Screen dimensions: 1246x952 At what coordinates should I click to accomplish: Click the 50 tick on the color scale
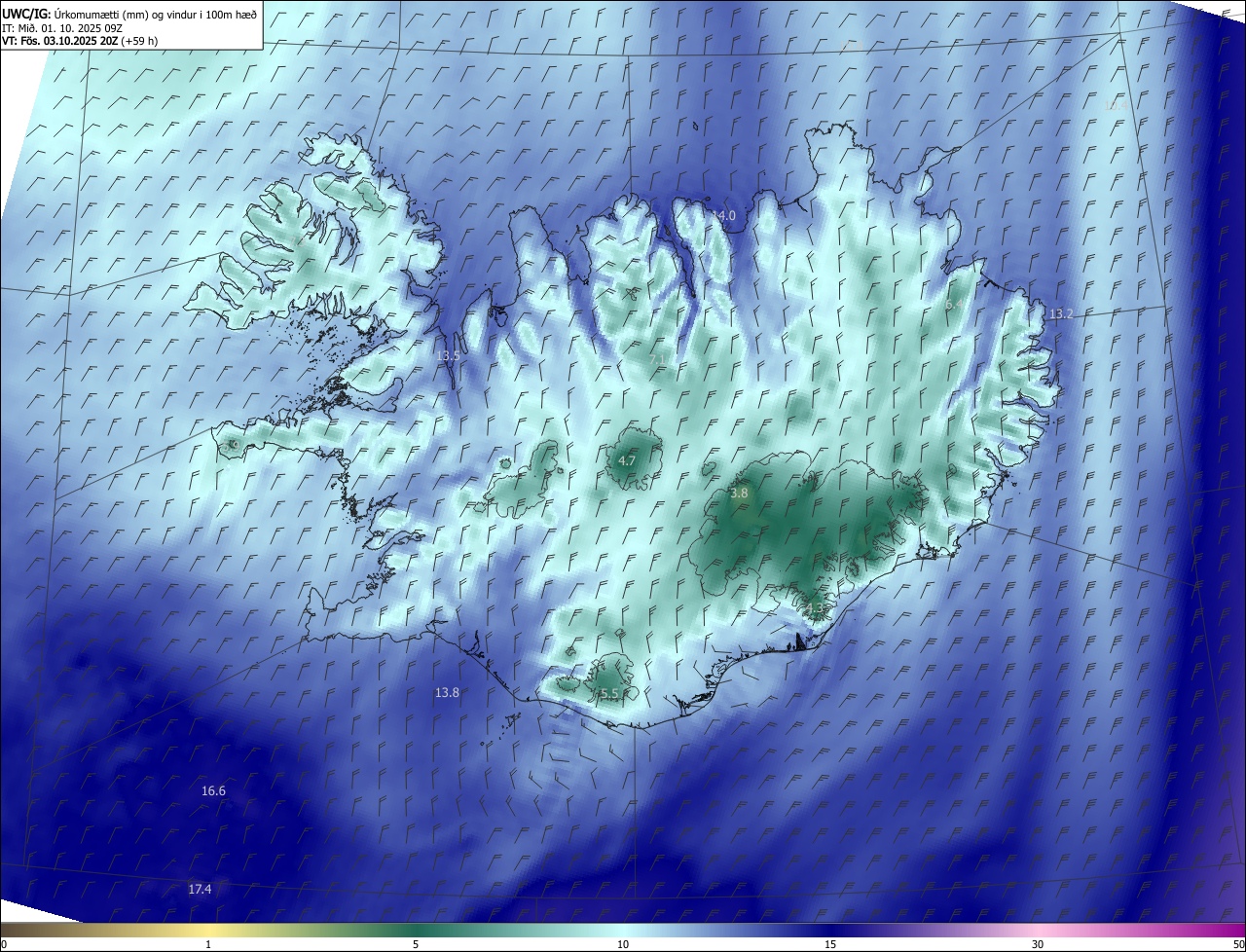click(1238, 944)
